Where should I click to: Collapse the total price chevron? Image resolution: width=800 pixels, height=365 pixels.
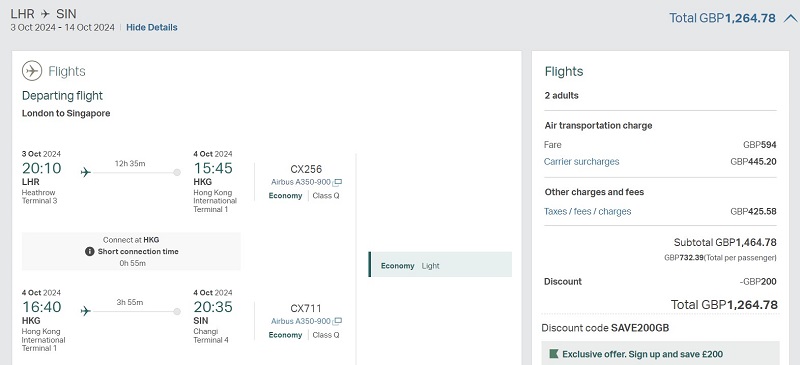pos(790,19)
